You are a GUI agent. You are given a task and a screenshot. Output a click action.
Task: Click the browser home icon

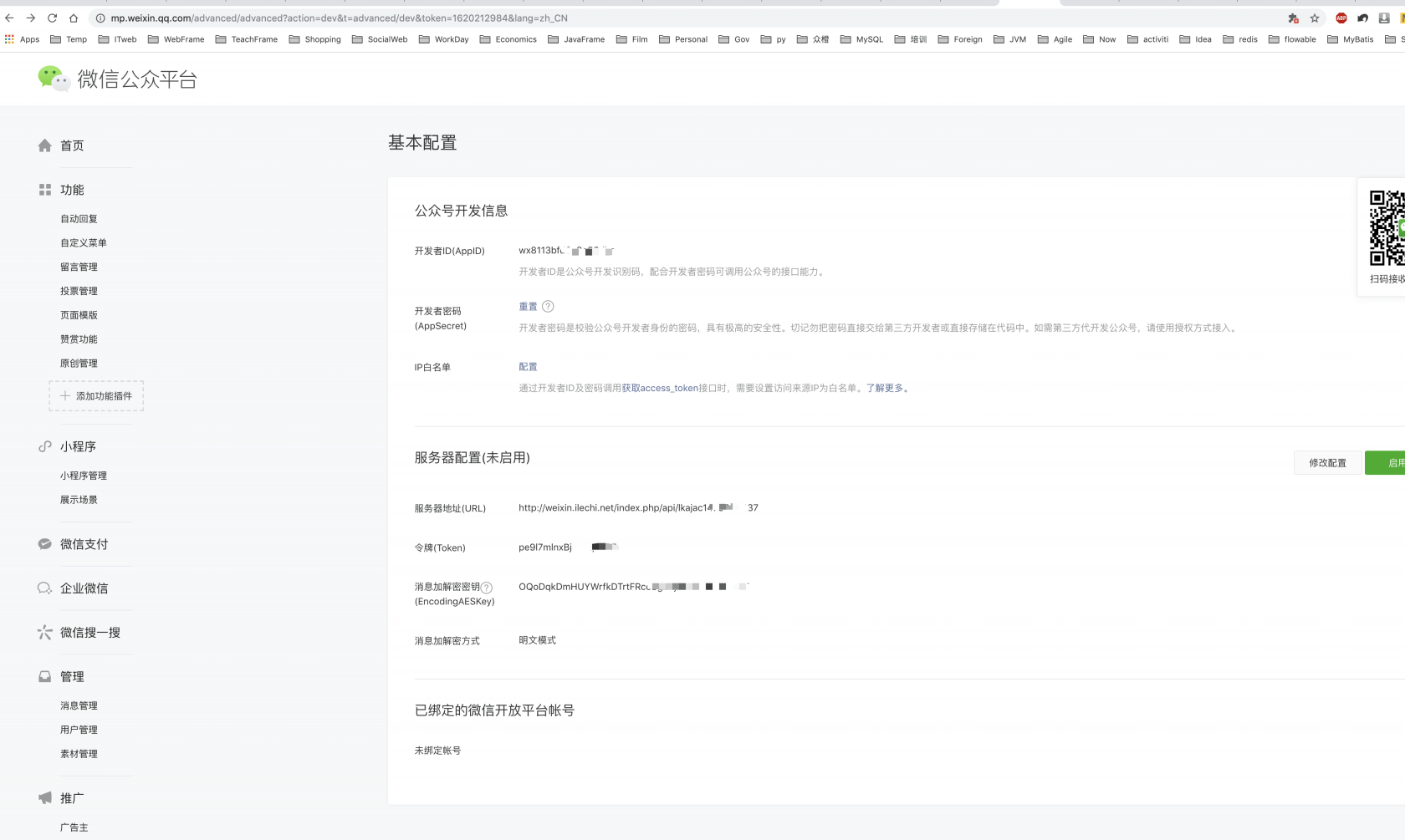pyautogui.click(x=74, y=18)
